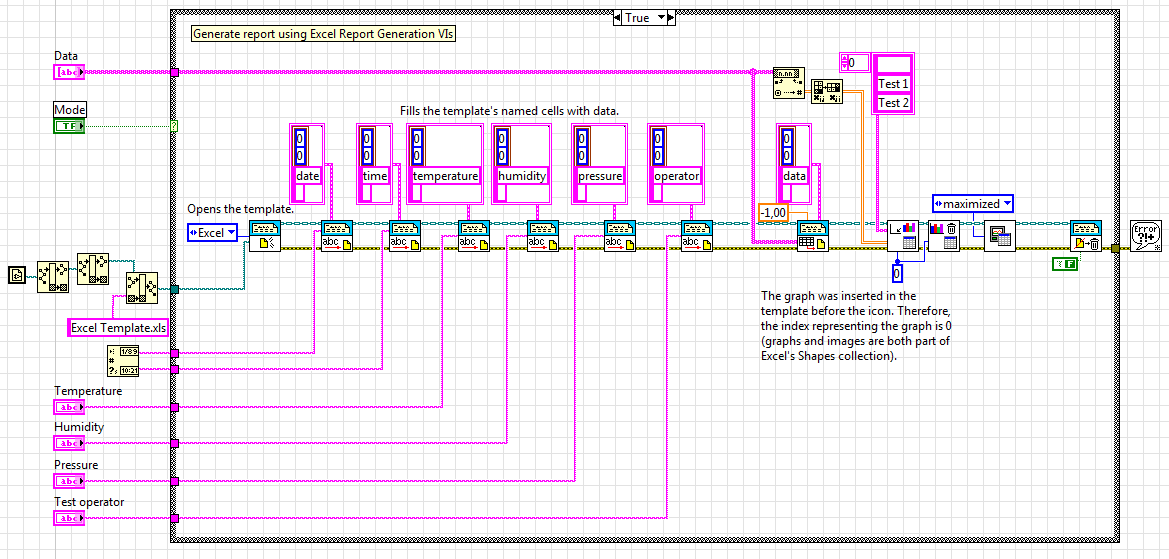The width and height of the screenshot is (1169, 559).
Task: Click the operator bookmark name string
Action: tap(677, 177)
